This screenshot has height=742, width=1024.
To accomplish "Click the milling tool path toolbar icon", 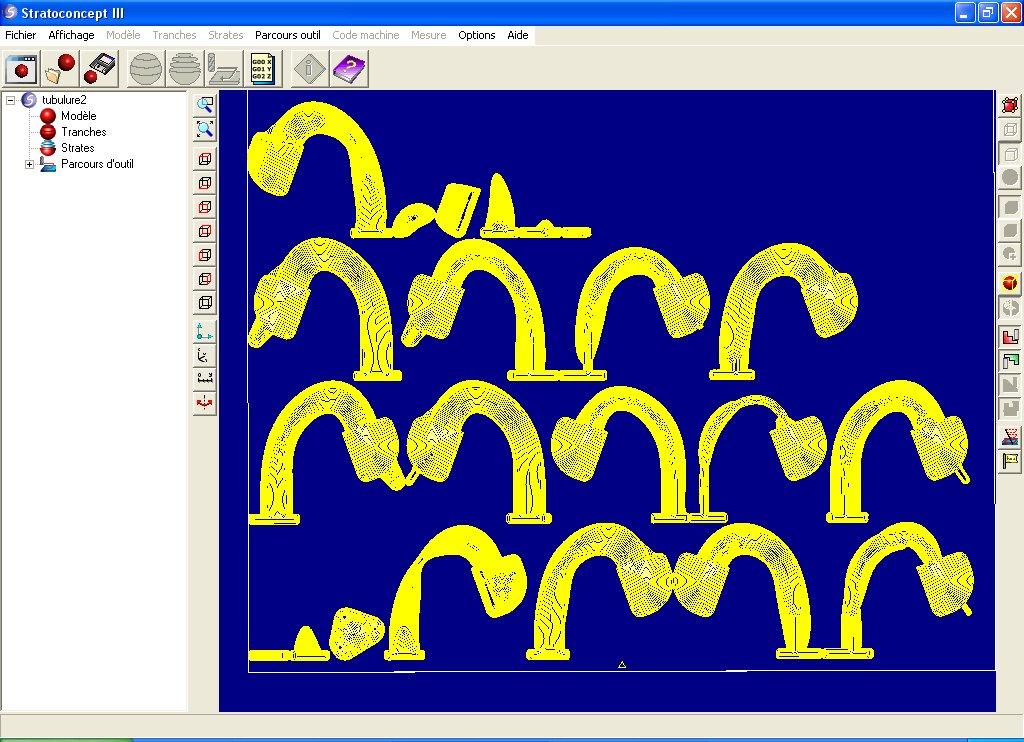I will (x=224, y=69).
